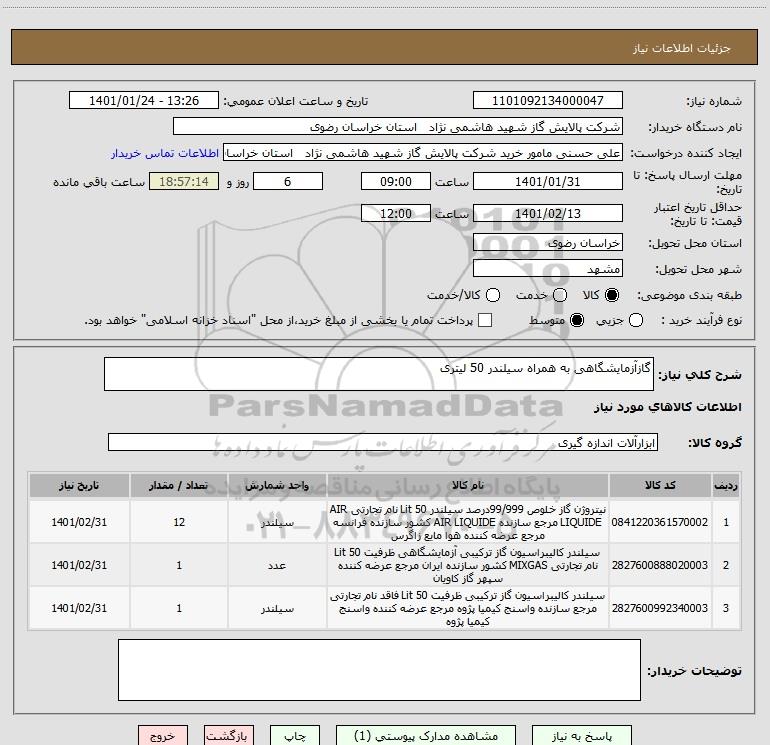Image resolution: width=770 pixels, height=745 pixels.
Task: Click the کیمیا پژوه calibration cylinder item name
Action: point(468,608)
